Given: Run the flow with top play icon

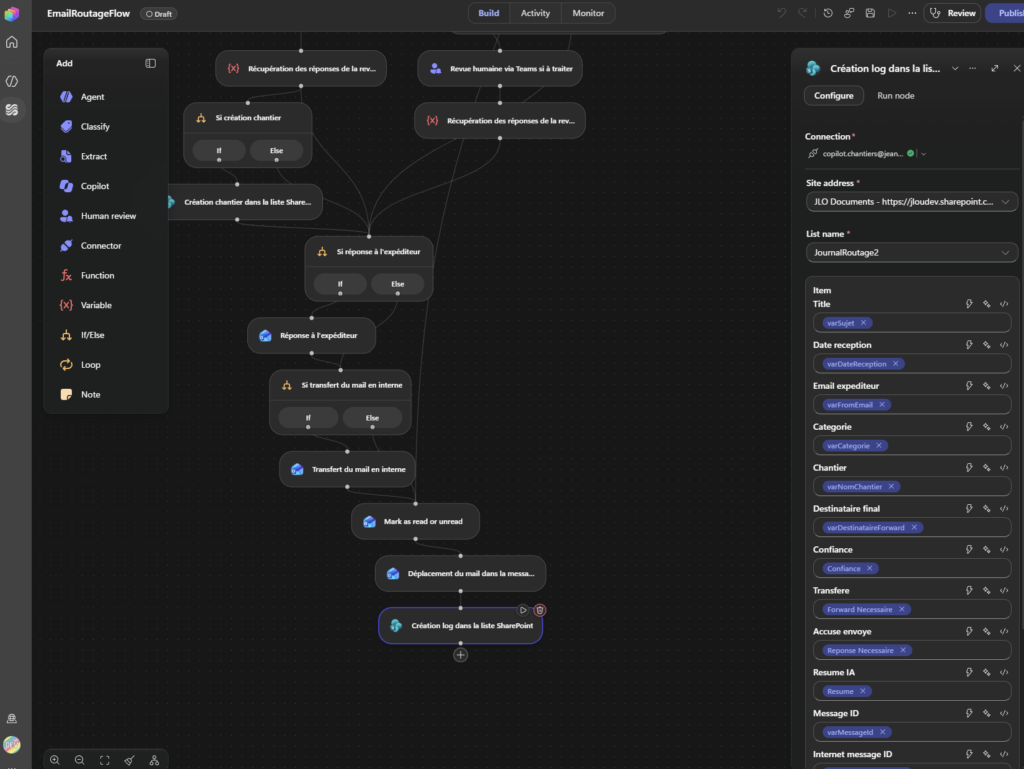Looking at the screenshot, I should 891,13.
